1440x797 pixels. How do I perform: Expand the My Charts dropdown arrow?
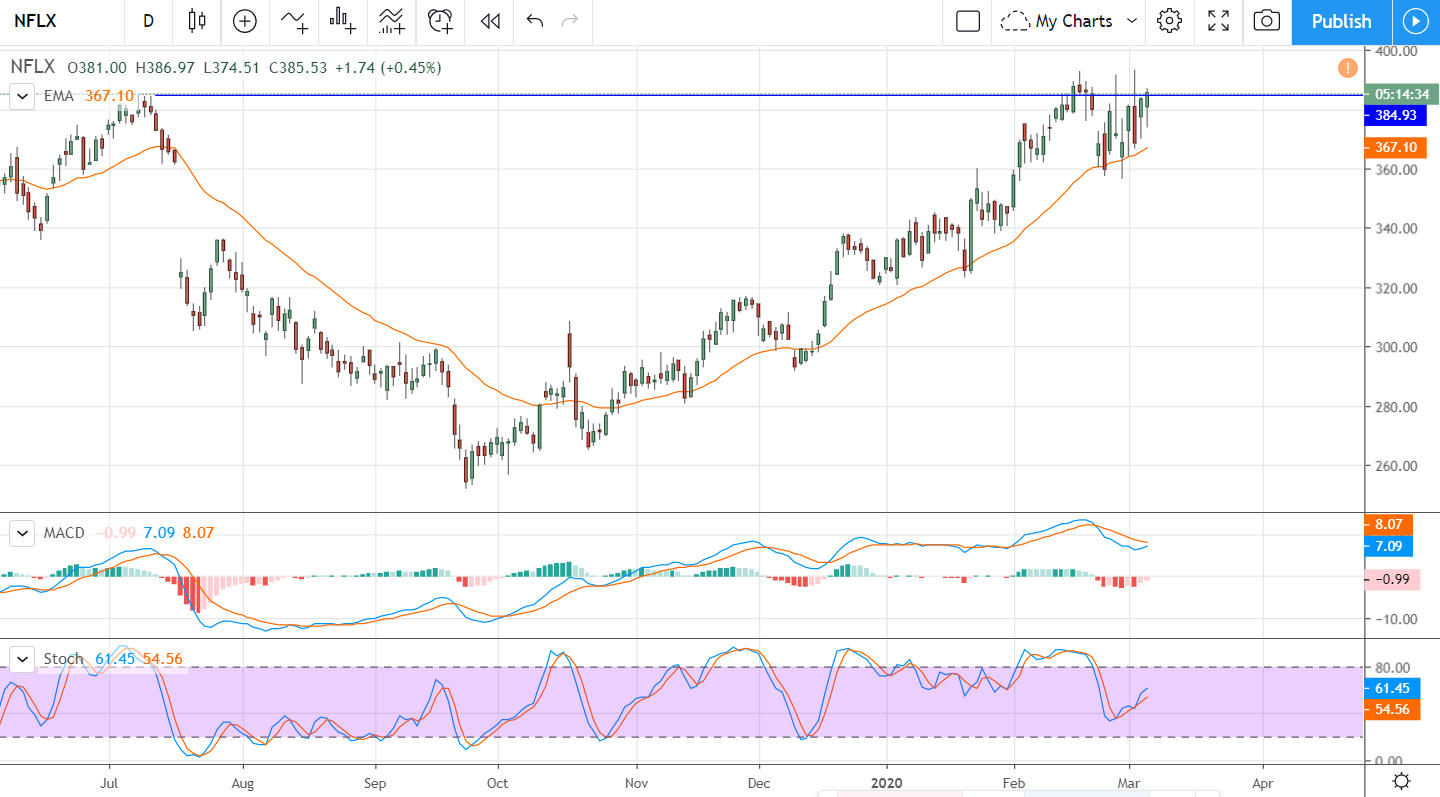tap(1132, 21)
